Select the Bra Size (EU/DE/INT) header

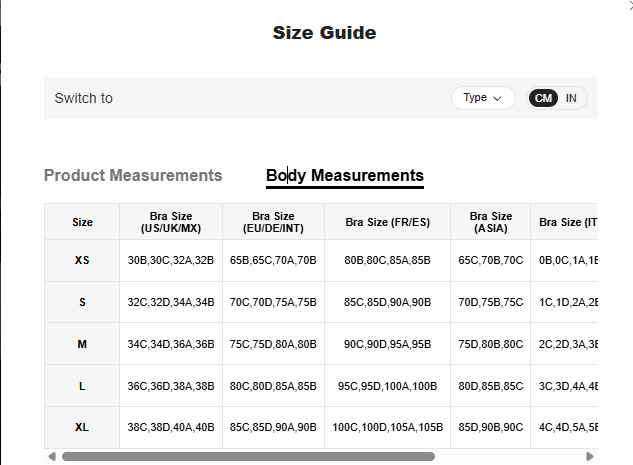[273, 222]
